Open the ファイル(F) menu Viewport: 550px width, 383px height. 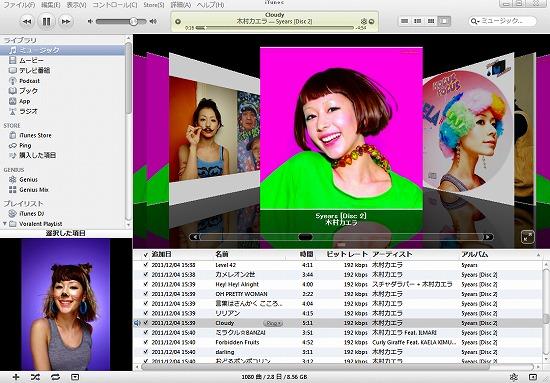(x=19, y=5)
